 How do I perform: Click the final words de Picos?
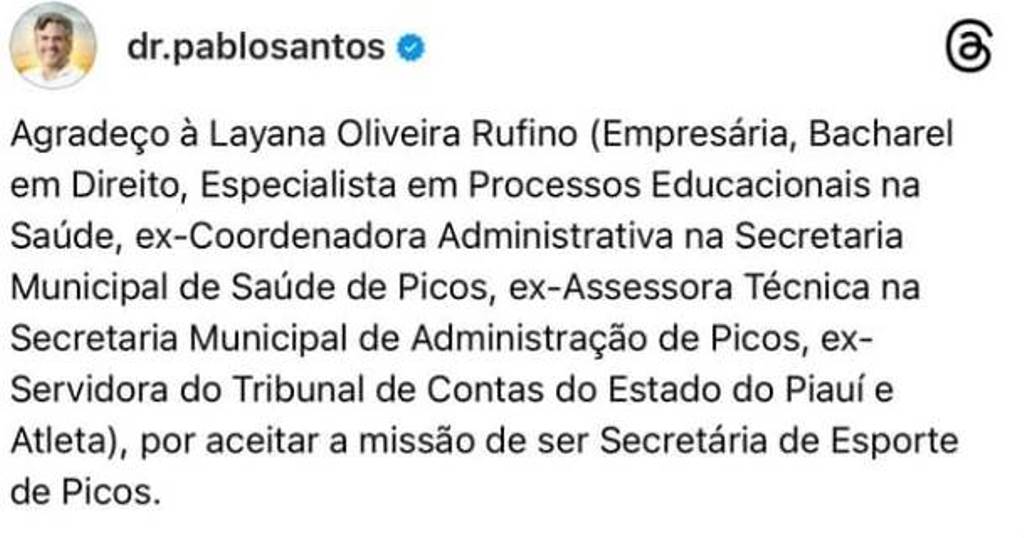click(86, 492)
